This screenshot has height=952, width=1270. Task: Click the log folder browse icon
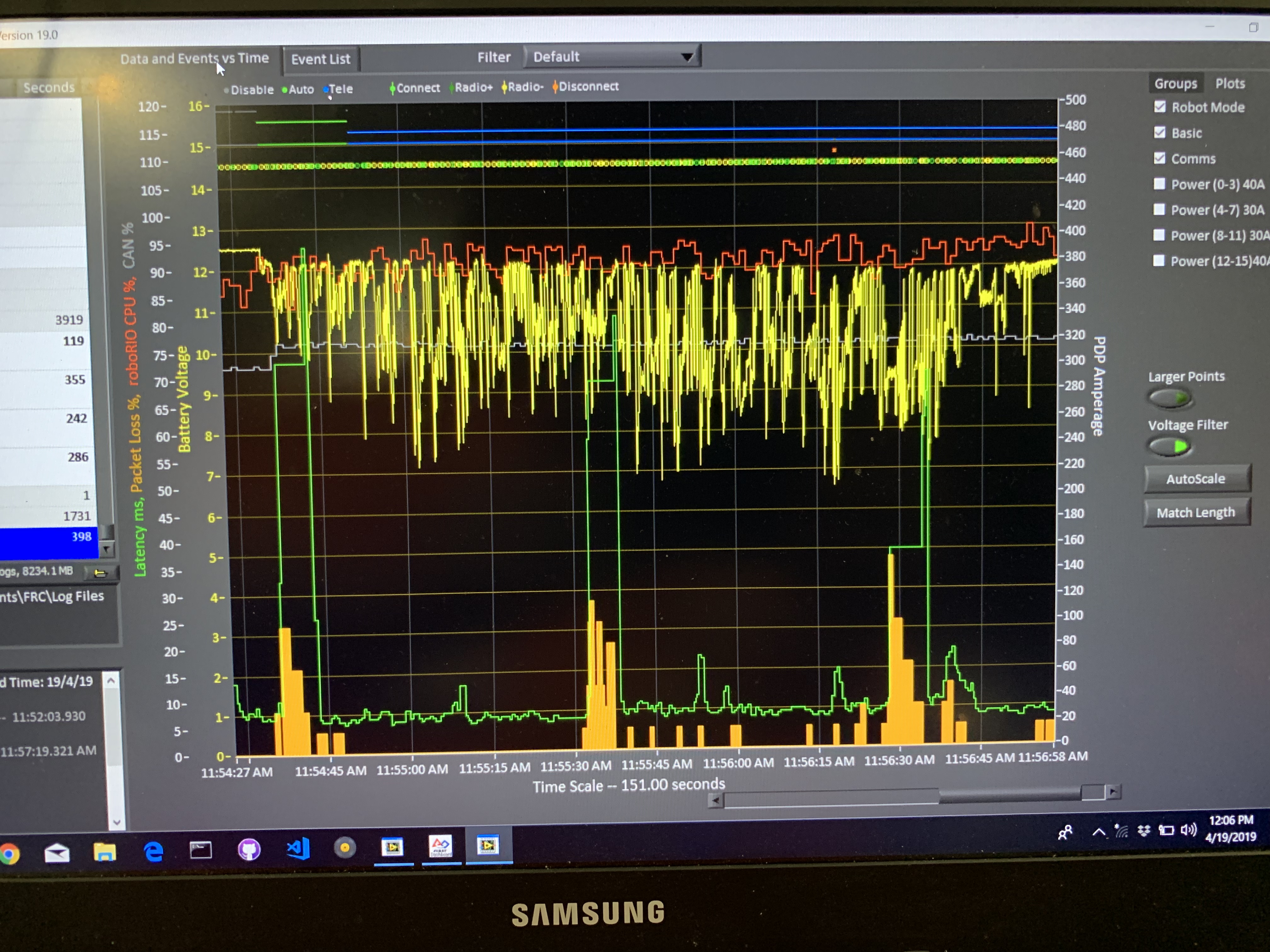pos(100,572)
